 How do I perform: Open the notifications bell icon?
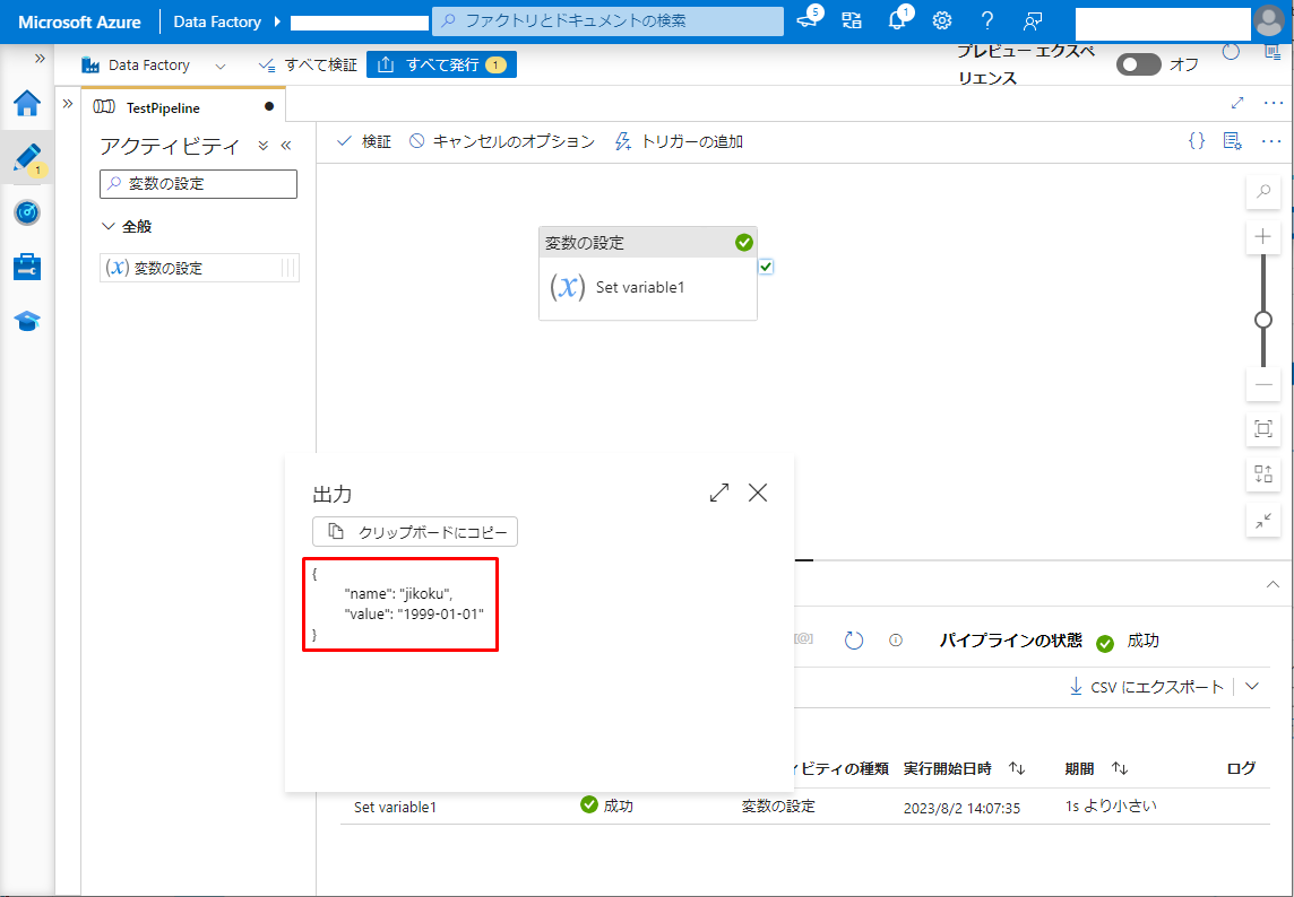897,21
